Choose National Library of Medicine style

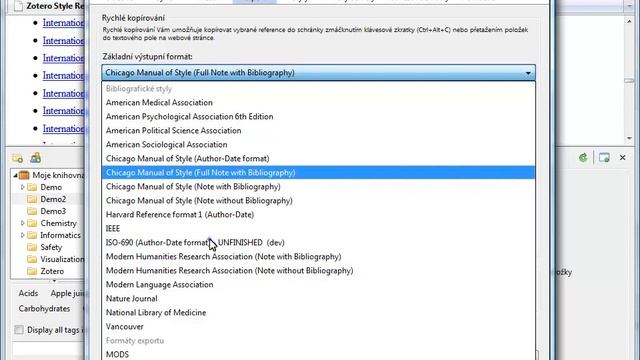318,312
